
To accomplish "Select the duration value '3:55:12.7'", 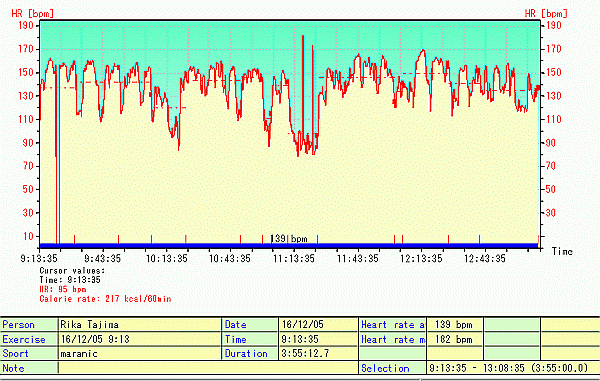I will 305,353.
